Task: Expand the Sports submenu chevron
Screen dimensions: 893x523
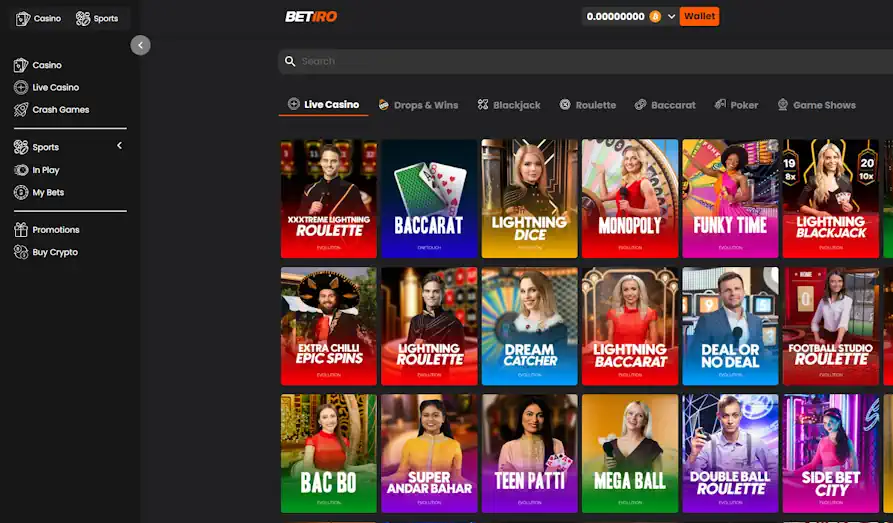Action: (x=120, y=146)
